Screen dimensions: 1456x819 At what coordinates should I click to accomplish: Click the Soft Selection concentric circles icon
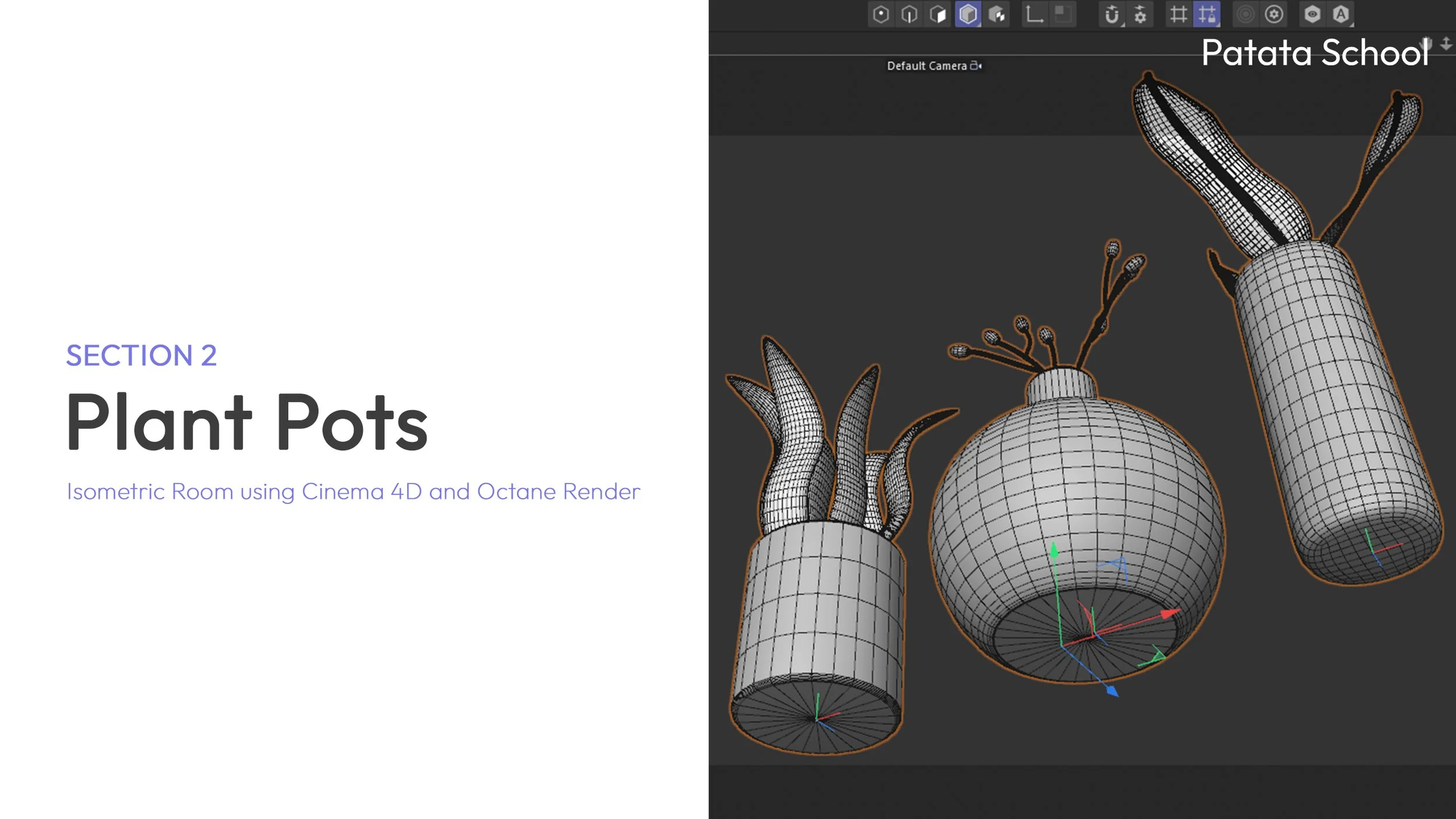1245,15
